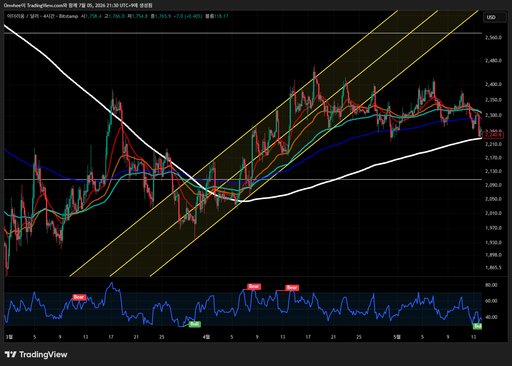Image resolution: width=512 pixels, height=366 pixels.
Task: Click the low value 1,754.8
Action: (139, 16)
